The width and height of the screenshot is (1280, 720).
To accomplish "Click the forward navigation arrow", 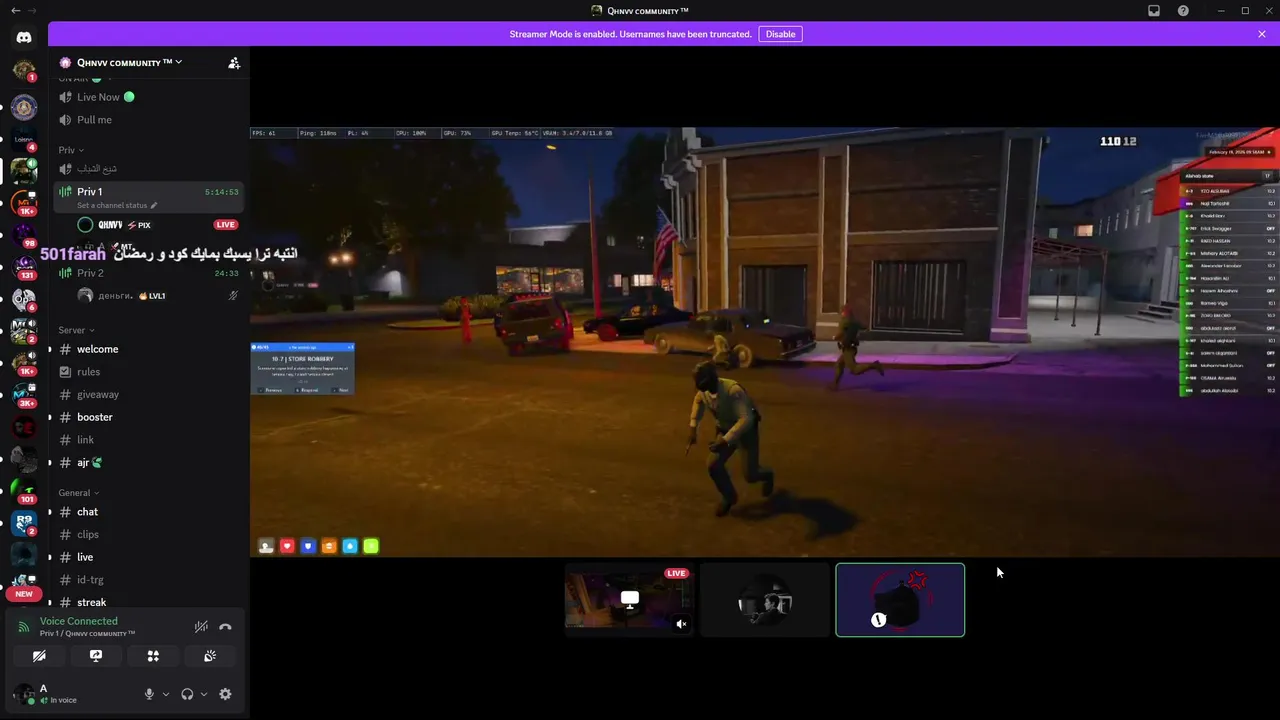I will pos(32,10).
